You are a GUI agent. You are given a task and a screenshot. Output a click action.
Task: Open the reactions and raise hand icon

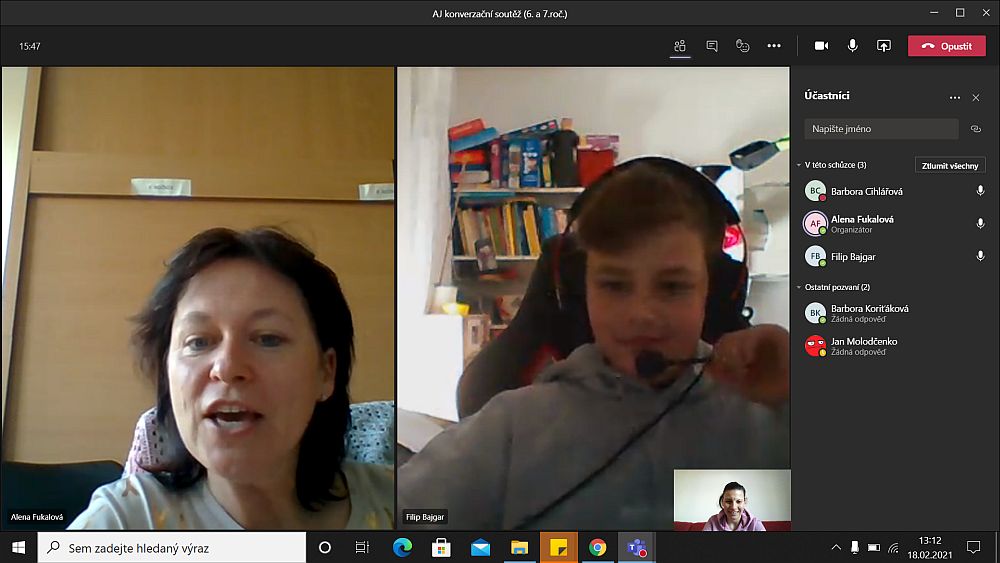click(x=742, y=46)
